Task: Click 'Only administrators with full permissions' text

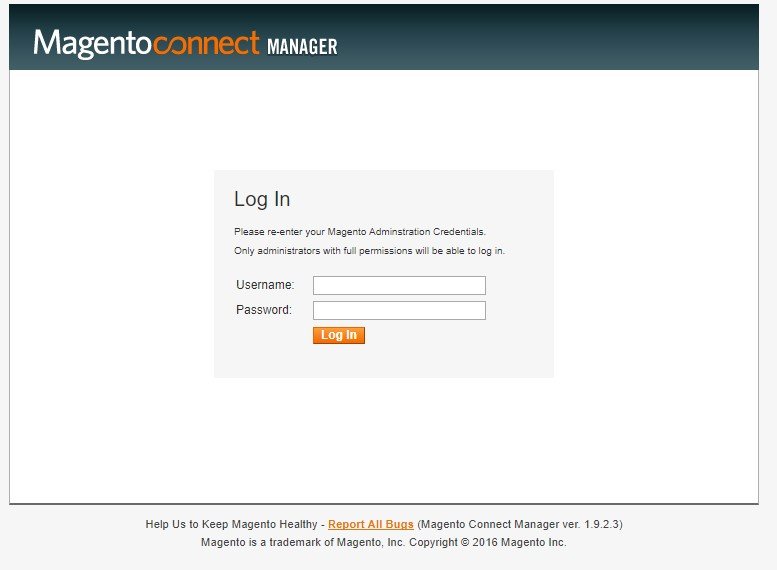Action: (x=324, y=251)
